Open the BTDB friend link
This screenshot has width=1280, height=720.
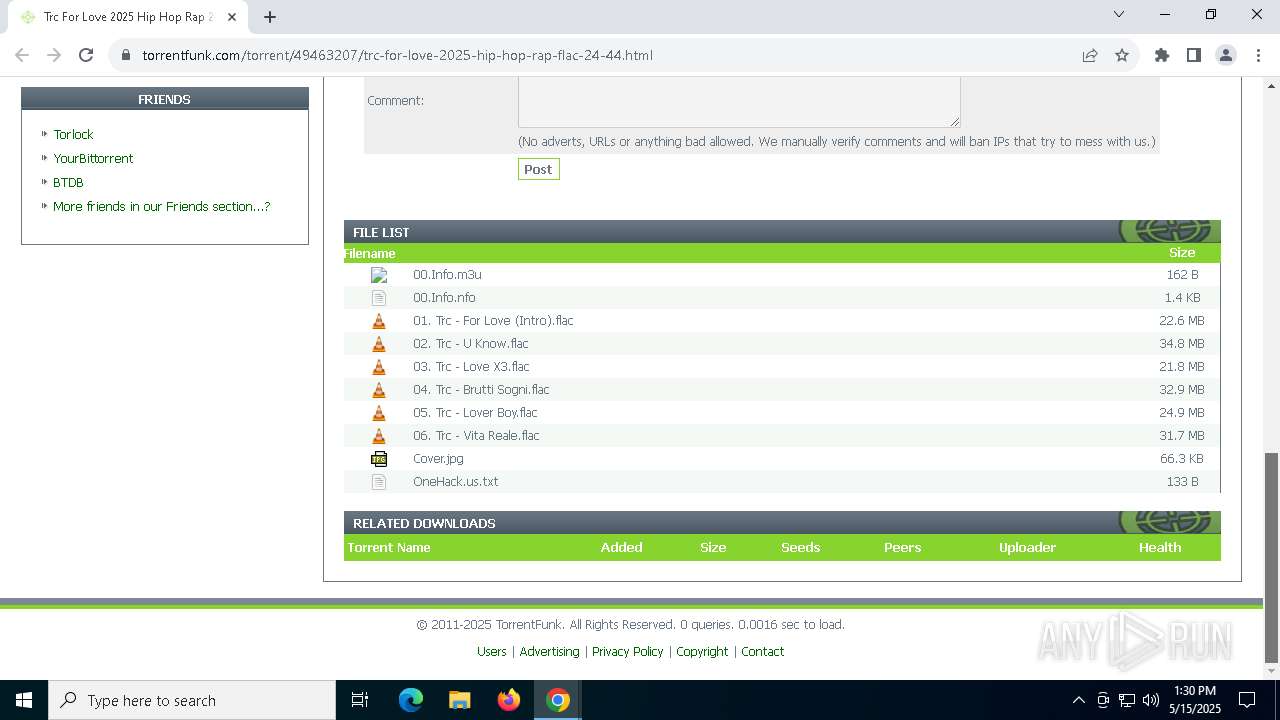point(68,182)
